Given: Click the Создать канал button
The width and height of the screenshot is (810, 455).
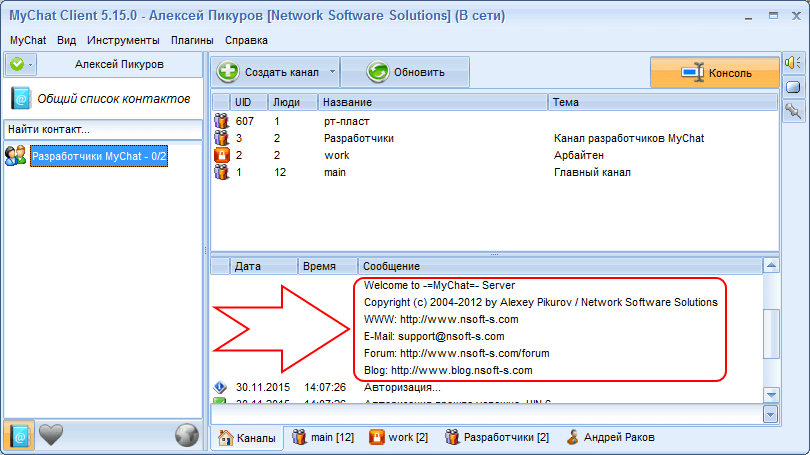Looking at the screenshot, I should point(268,72).
